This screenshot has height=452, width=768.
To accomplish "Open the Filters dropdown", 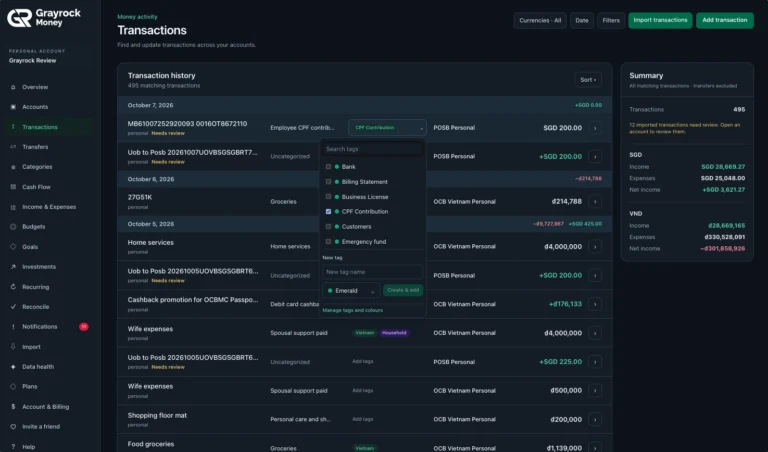I will pos(611,21).
